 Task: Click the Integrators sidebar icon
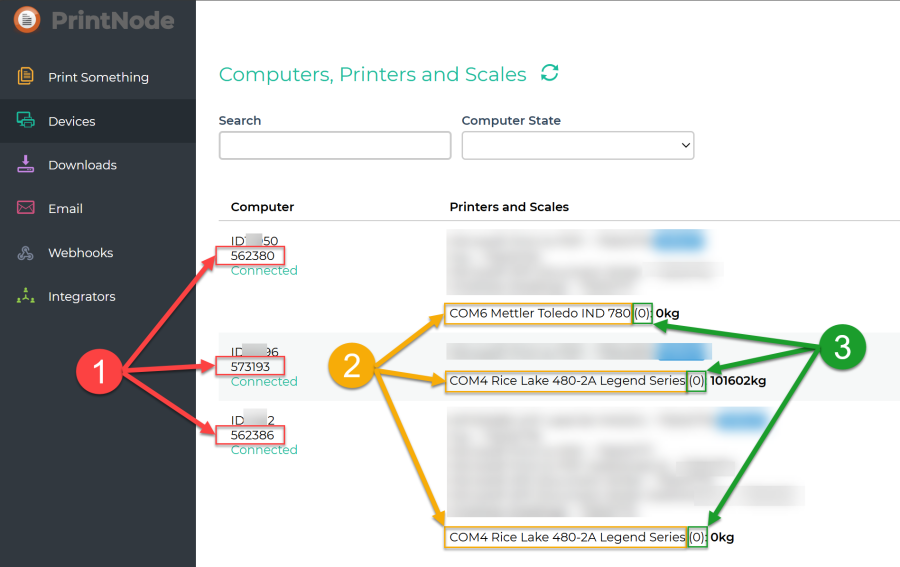tap(26, 297)
